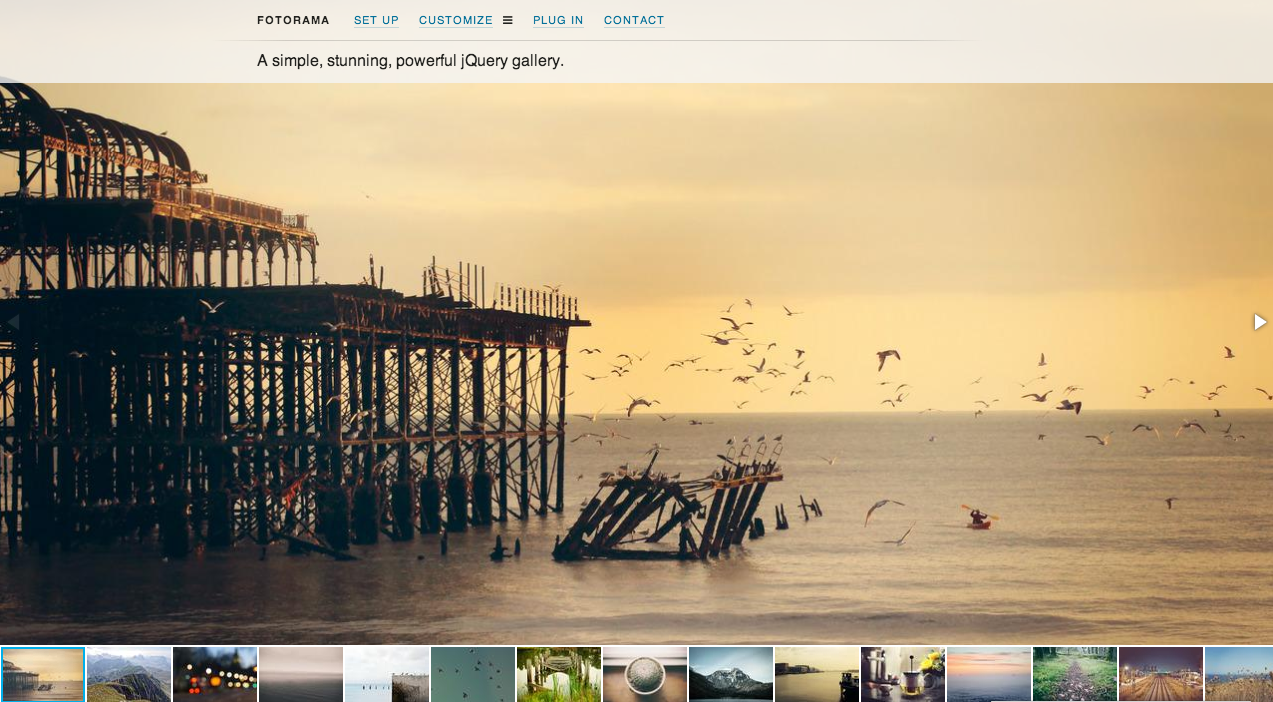Screen dimensions: 1273x702
Task: Select the stone sphere thumbnail
Action: pyautogui.click(x=645, y=673)
